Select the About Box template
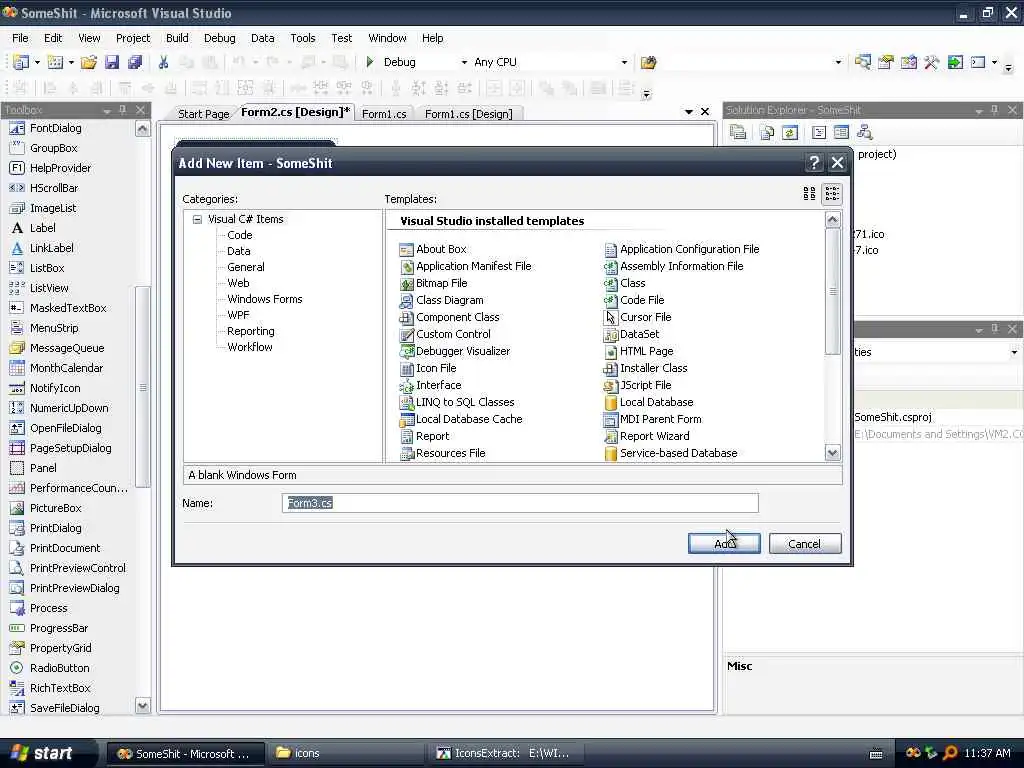 (433, 249)
